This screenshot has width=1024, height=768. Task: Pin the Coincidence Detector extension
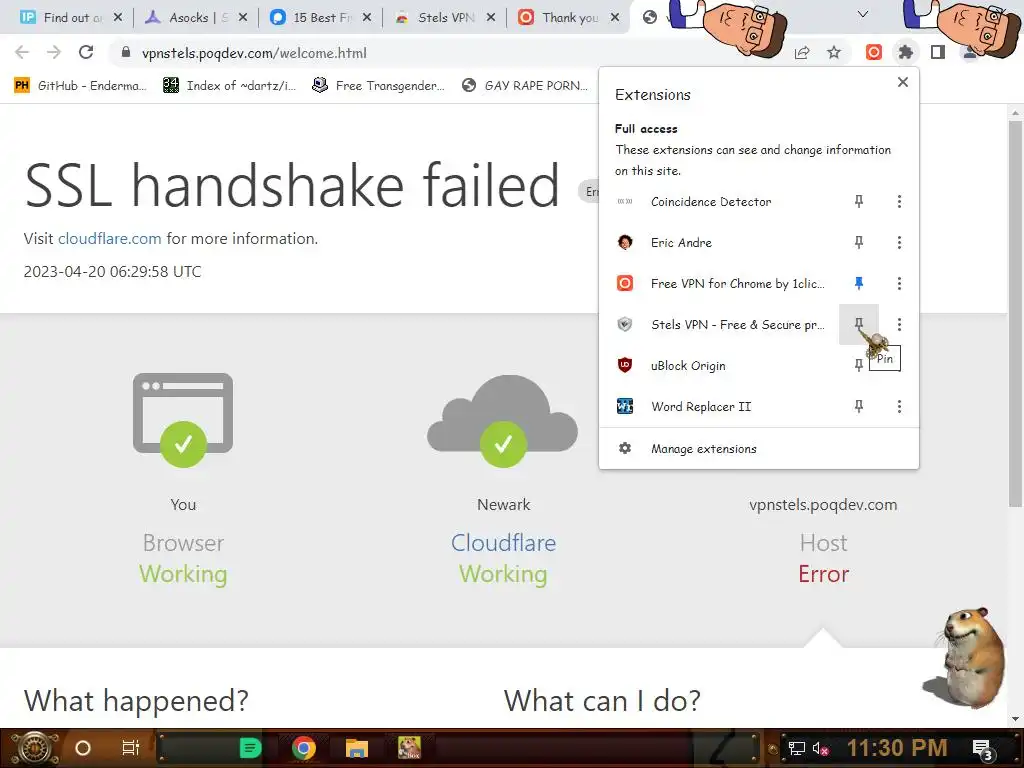click(859, 202)
